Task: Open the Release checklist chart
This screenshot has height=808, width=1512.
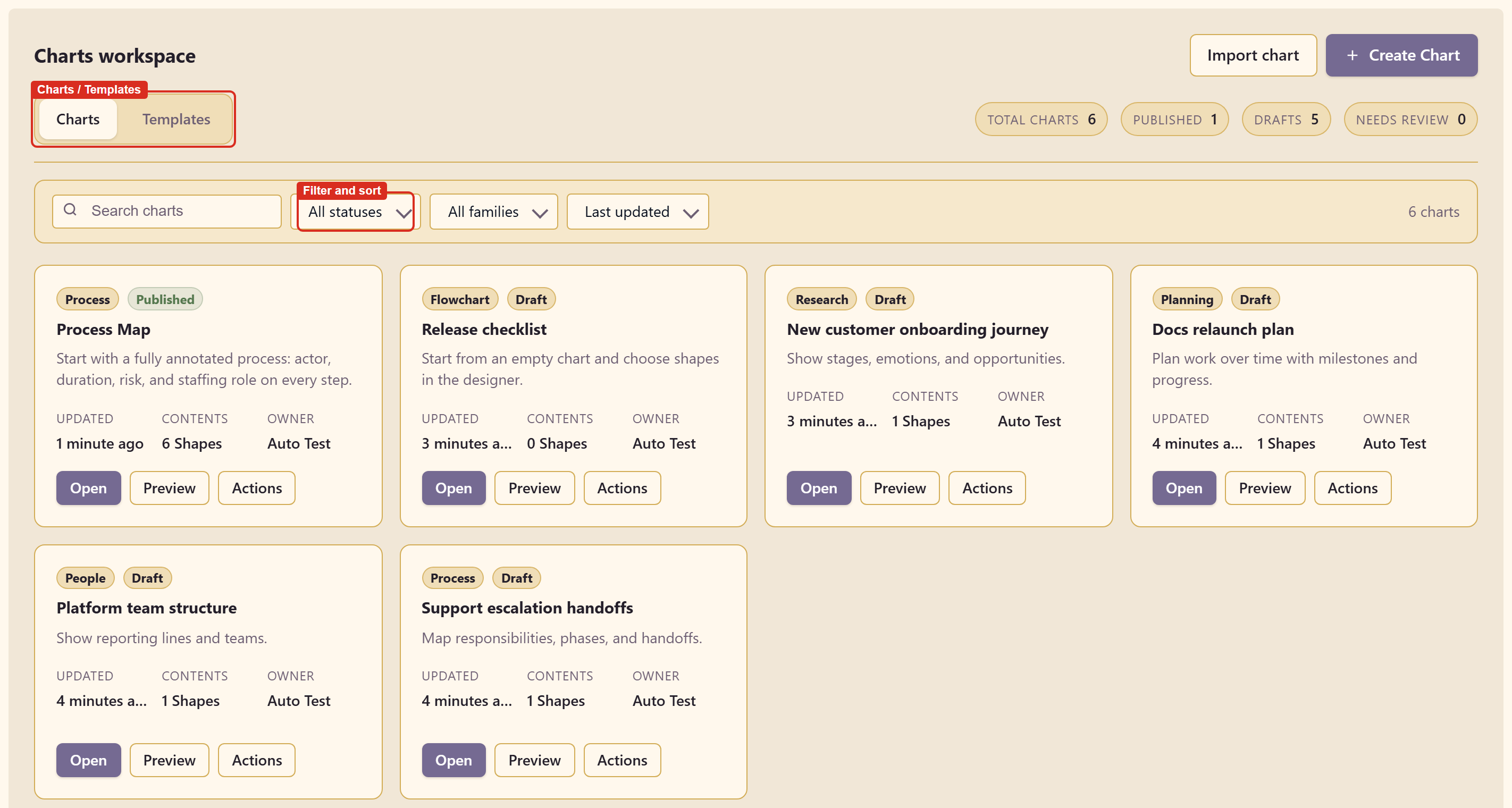Action: click(x=453, y=487)
